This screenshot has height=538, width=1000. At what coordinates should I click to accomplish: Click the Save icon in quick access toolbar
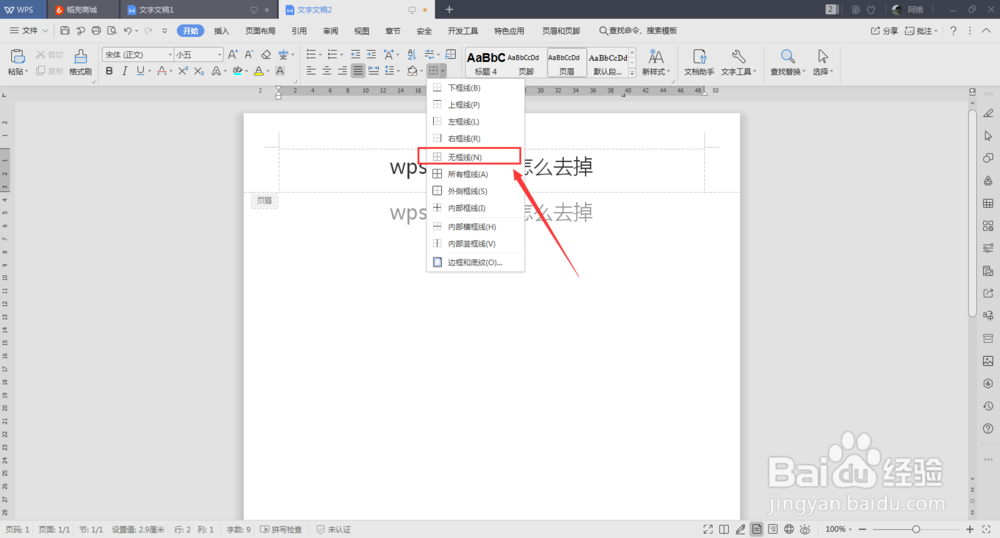point(65,31)
